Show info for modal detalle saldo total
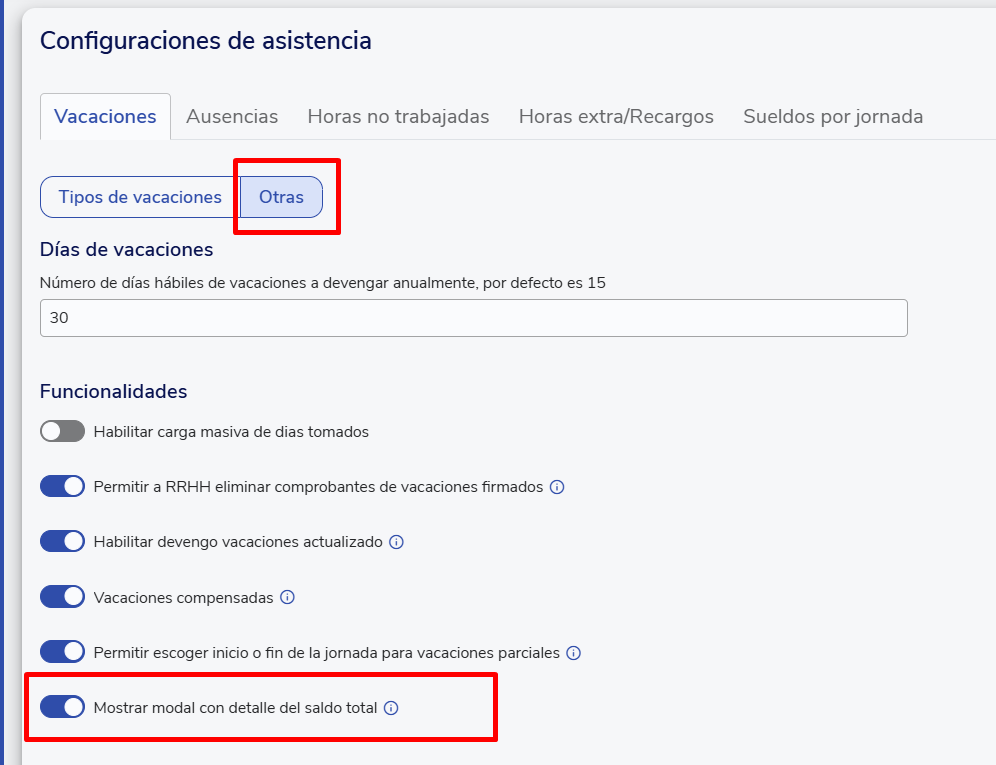996x765 pixels. coord(391,708)
